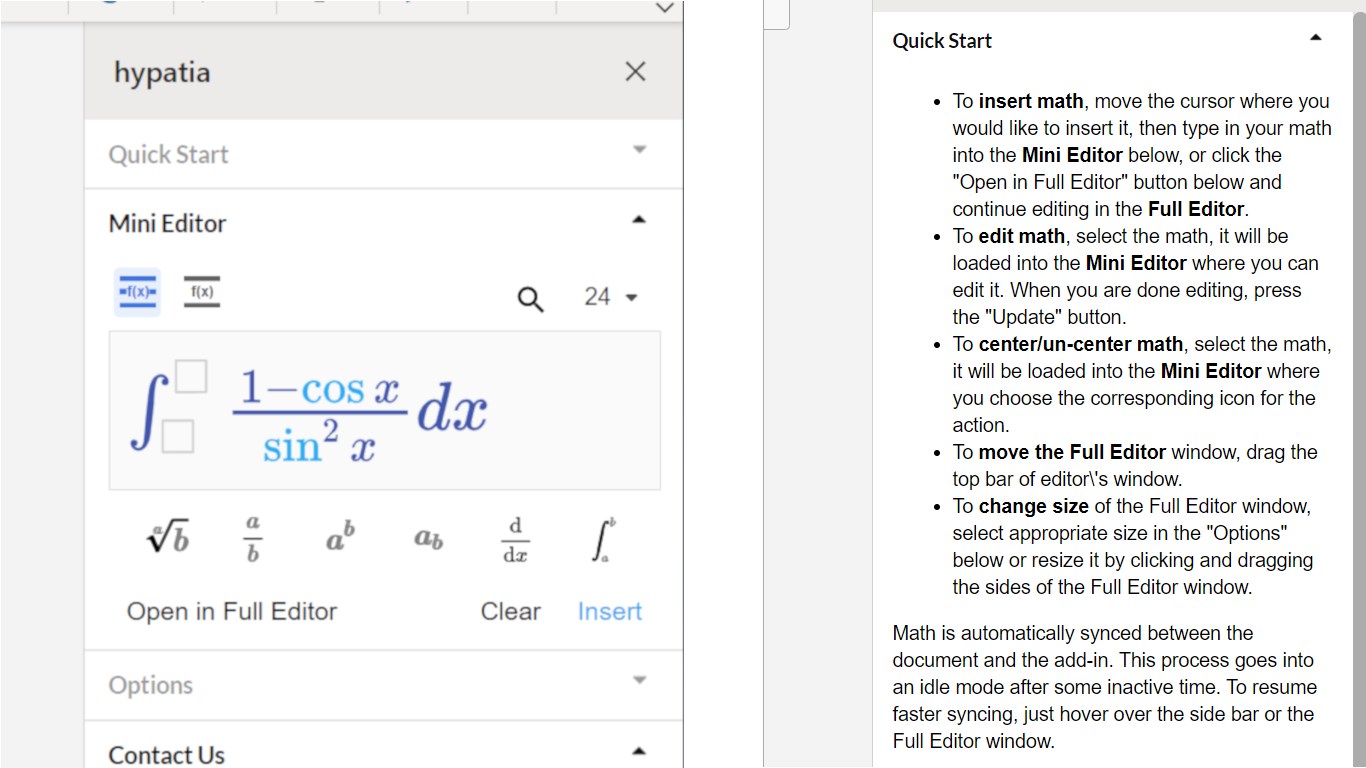1366x768 pixels.
Task: Expand the Options section
Action: tap(384, 685)
